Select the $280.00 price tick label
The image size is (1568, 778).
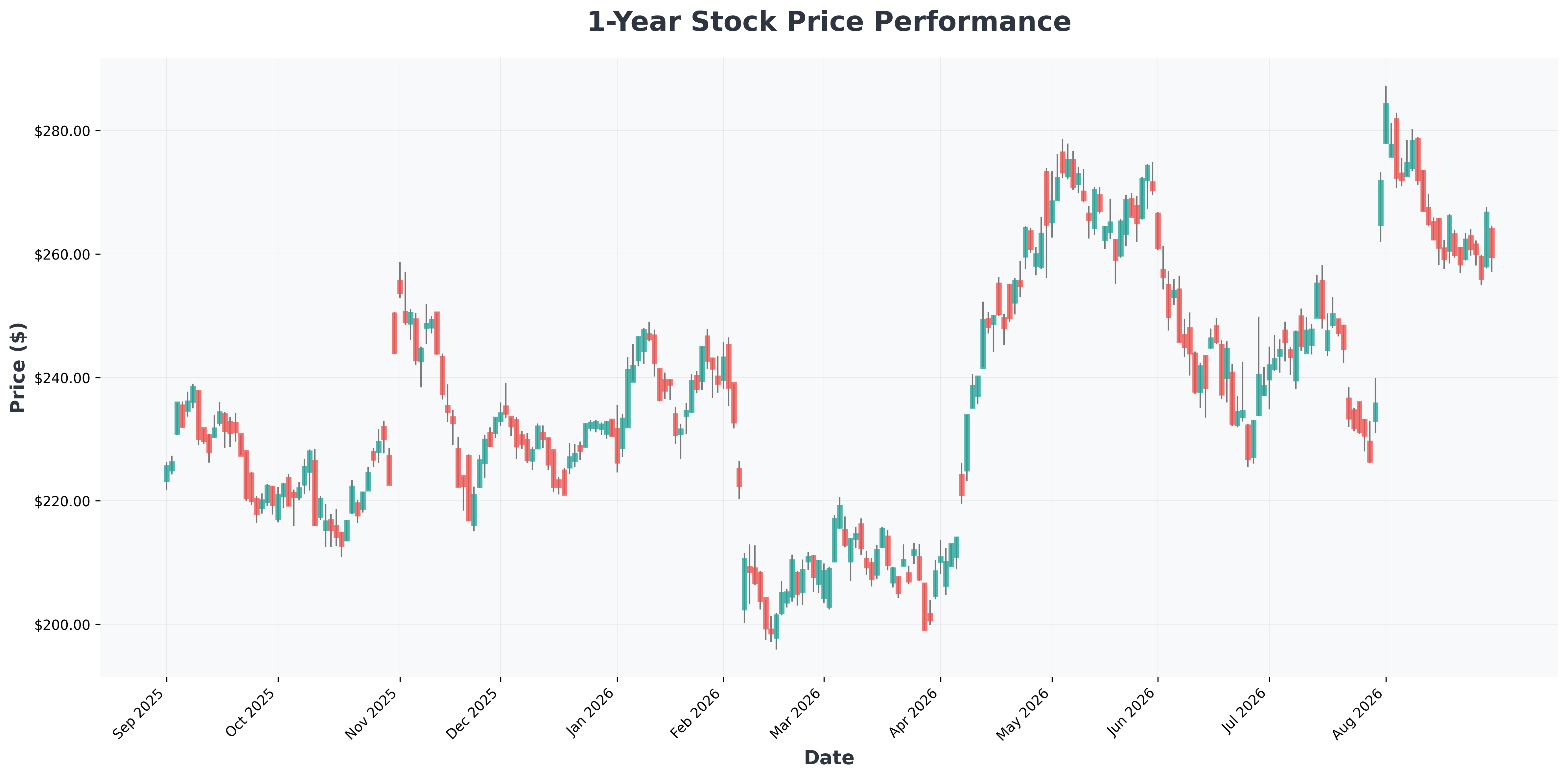[x=62, y=131]
